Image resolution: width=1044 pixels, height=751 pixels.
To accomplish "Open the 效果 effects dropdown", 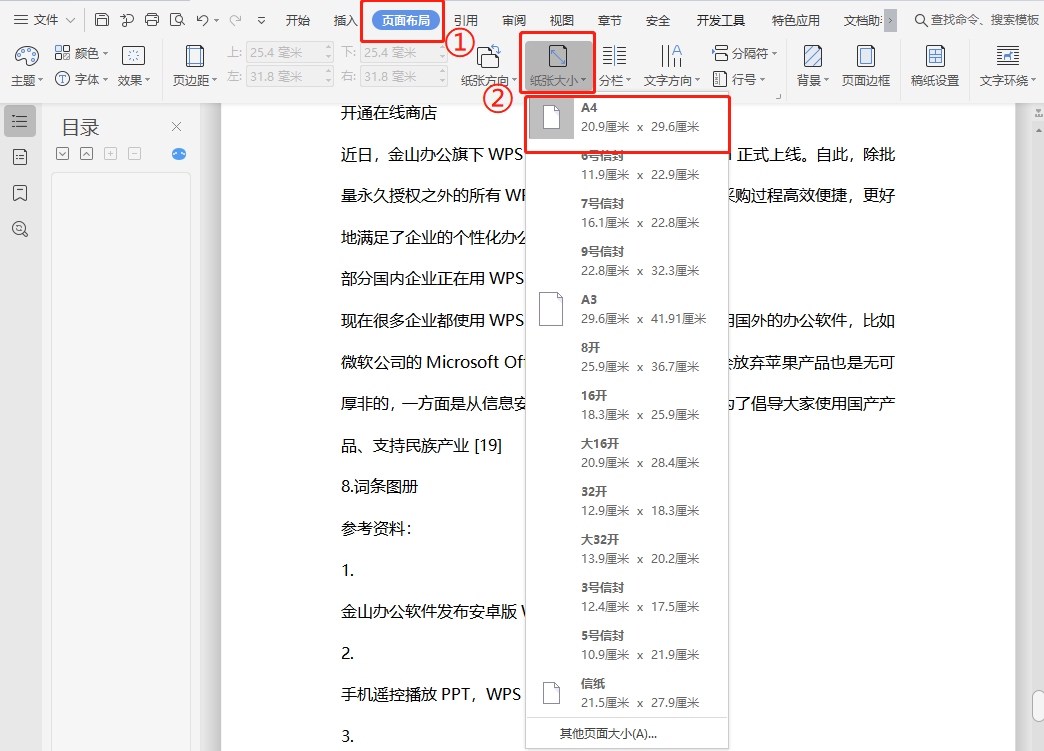I will tap(134, 65).
